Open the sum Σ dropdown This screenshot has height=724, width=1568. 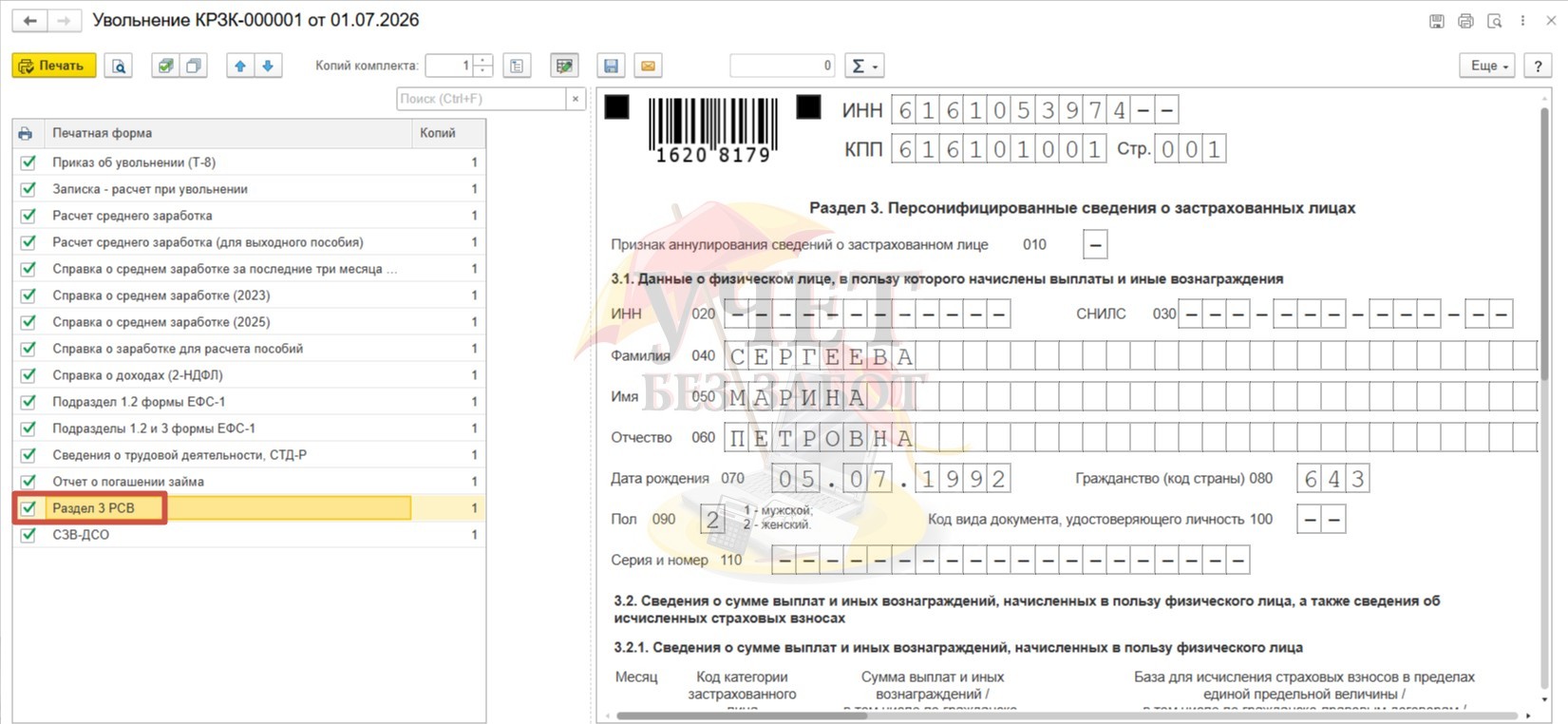click(864, 66)
